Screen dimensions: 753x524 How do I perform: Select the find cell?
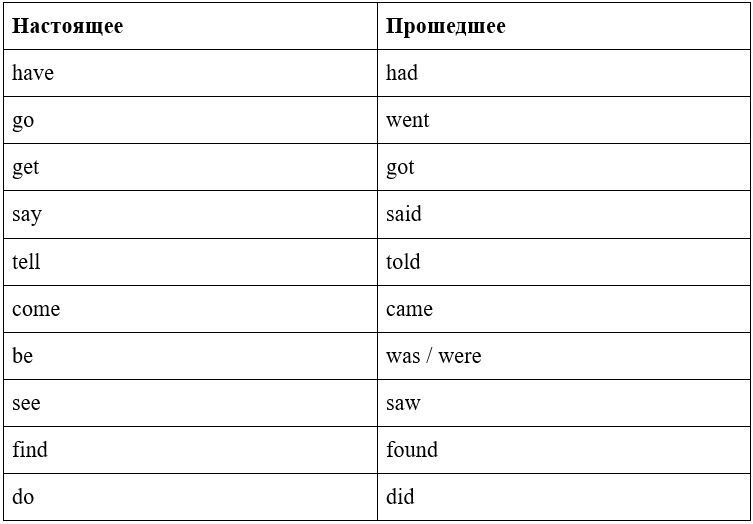click(x=190, y=450)
